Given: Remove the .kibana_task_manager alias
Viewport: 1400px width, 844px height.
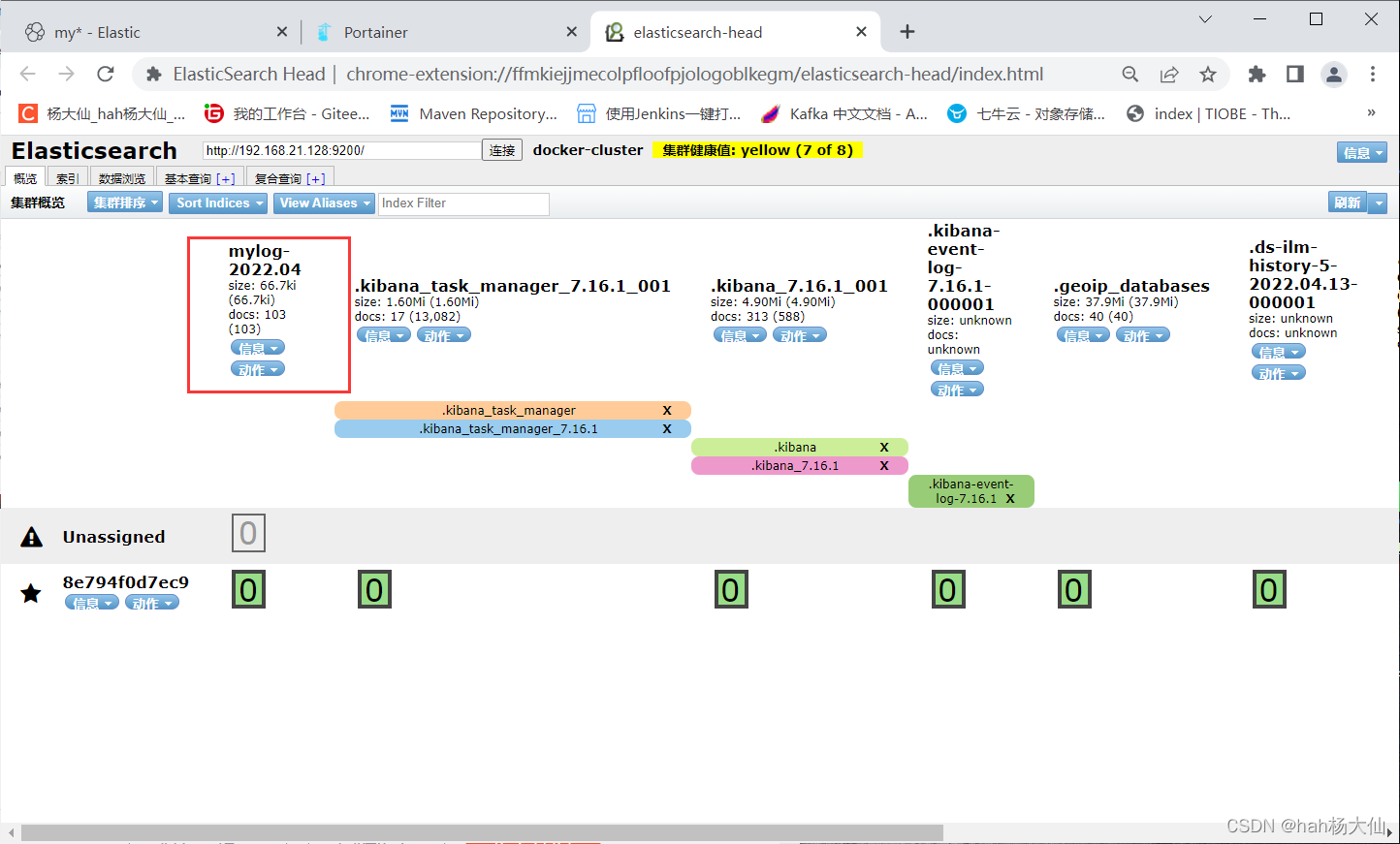Looking at the screenshot, I should [667, 411].
